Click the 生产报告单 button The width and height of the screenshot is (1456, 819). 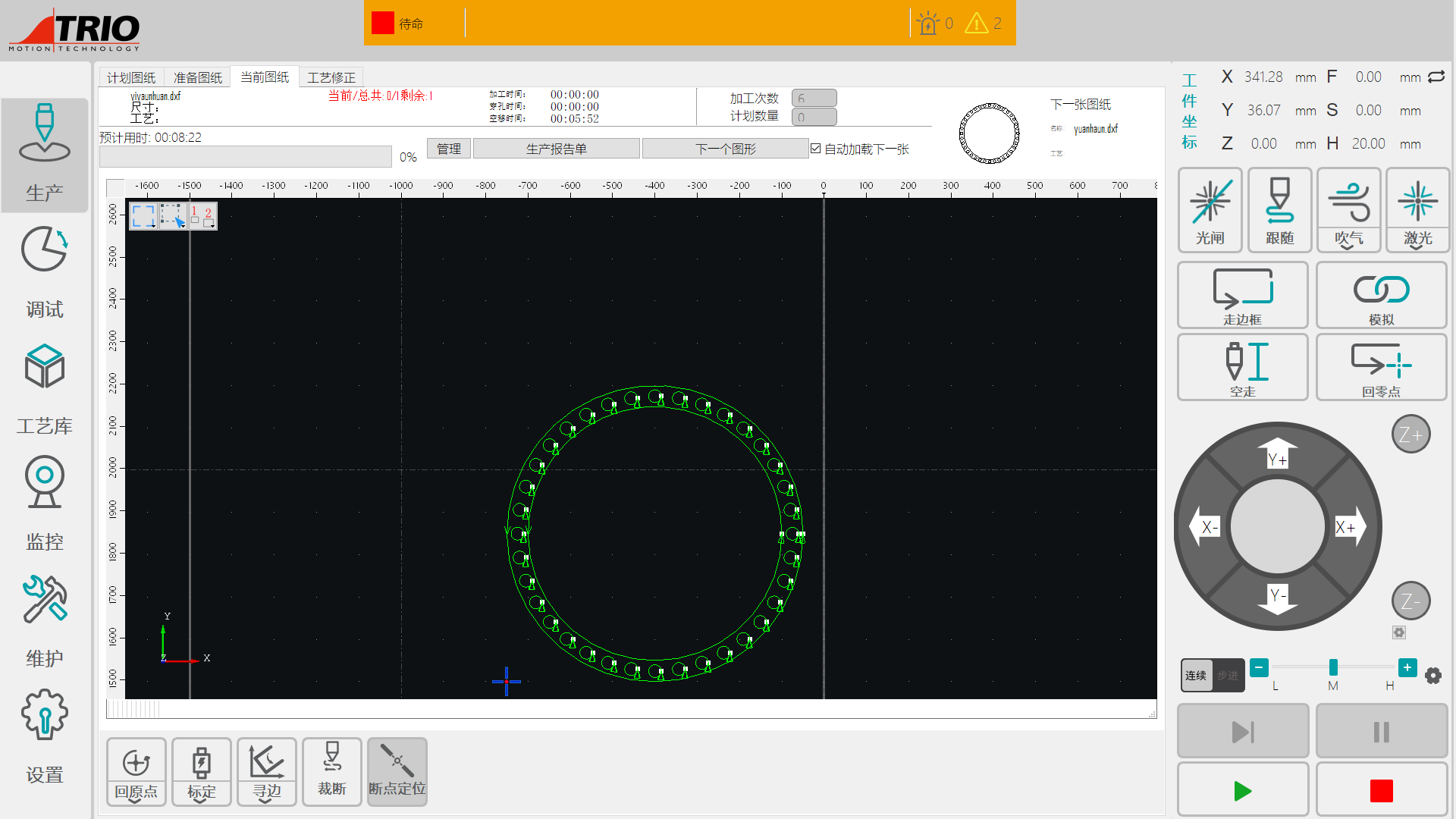pos(556,149)
